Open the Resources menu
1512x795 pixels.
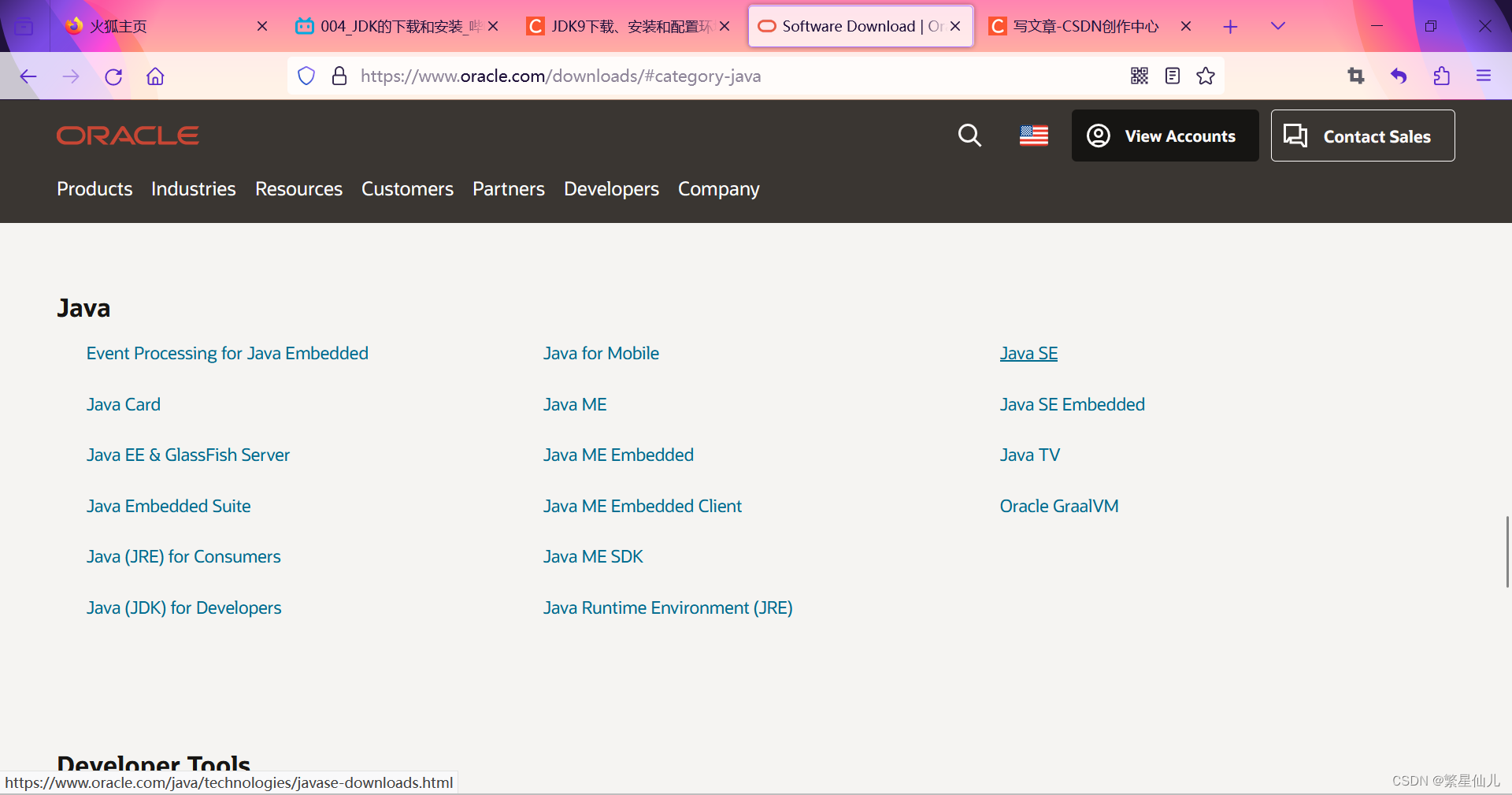point(298,189)
